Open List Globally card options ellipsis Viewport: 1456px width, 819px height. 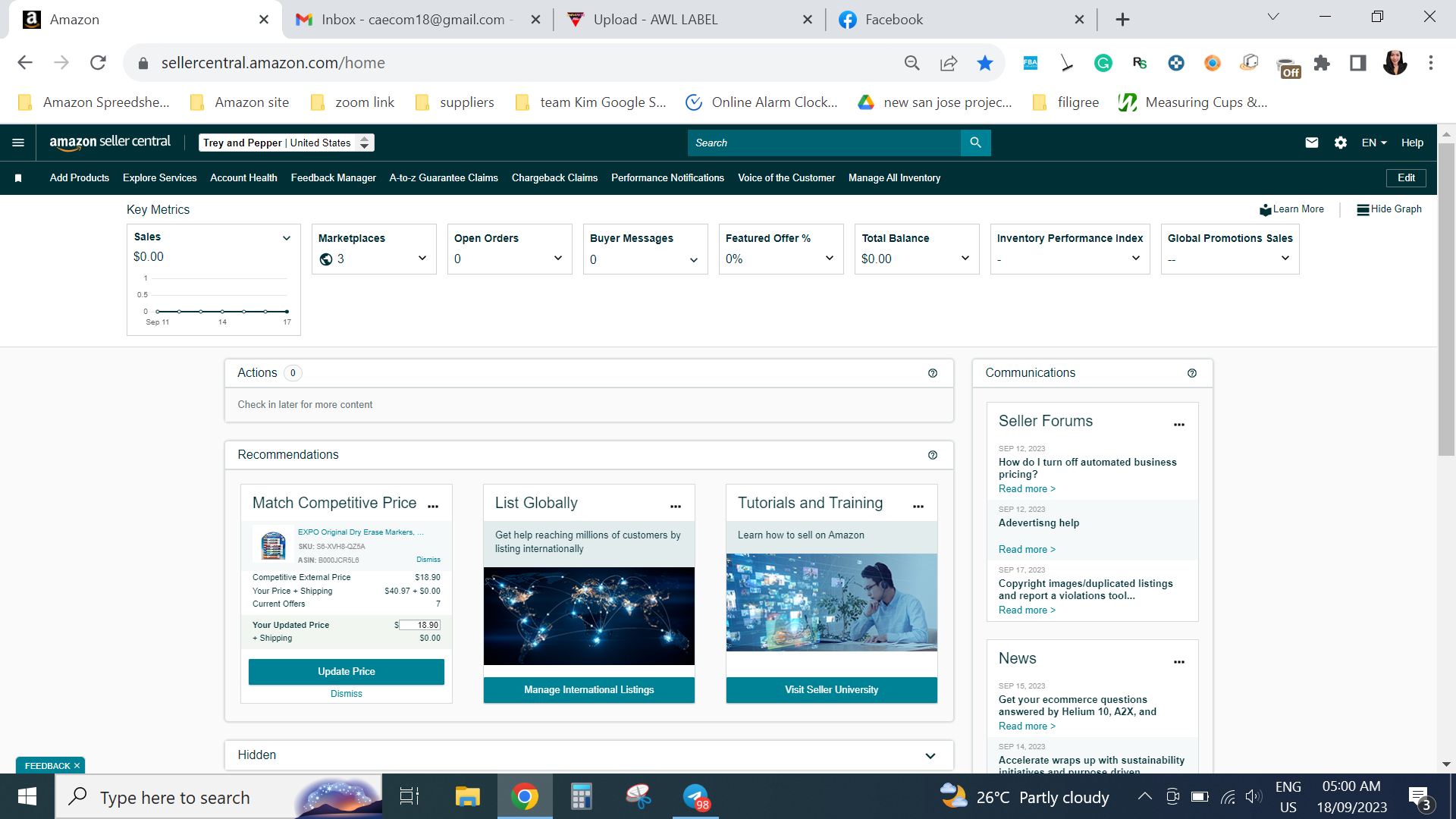coord(676,506)
